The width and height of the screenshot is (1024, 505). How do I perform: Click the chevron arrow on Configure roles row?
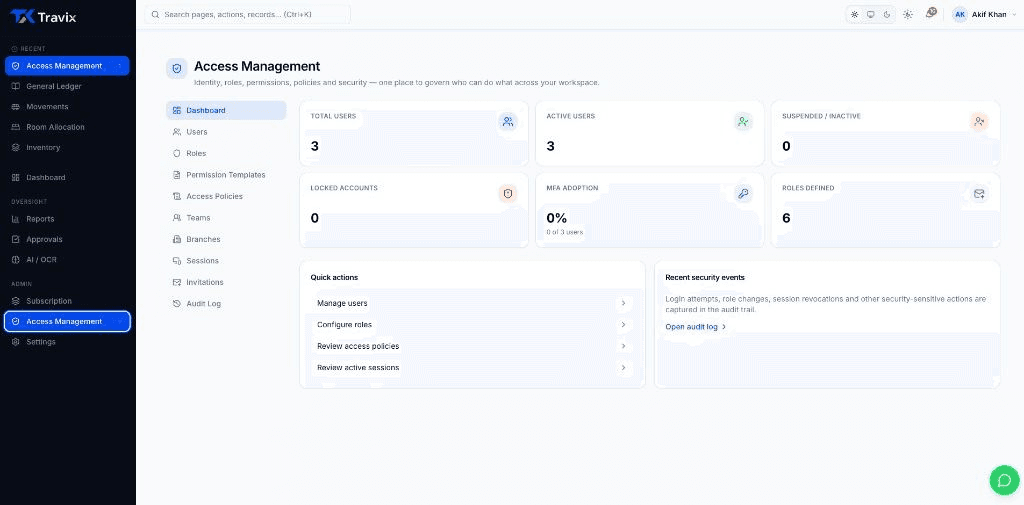[624, 325]
